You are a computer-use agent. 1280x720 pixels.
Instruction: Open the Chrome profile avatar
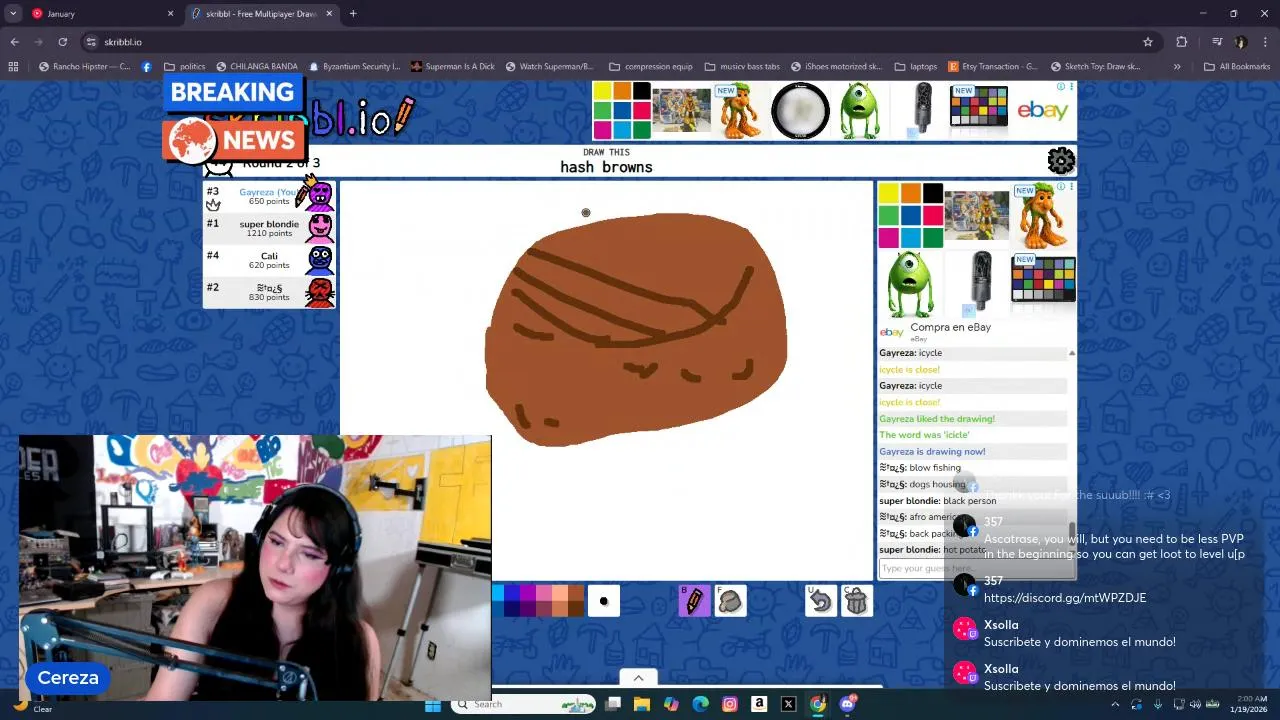[1241, 42]
